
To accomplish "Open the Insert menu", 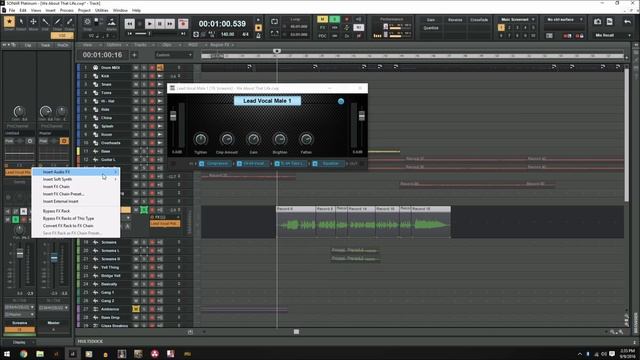I will tap(51, 10).
